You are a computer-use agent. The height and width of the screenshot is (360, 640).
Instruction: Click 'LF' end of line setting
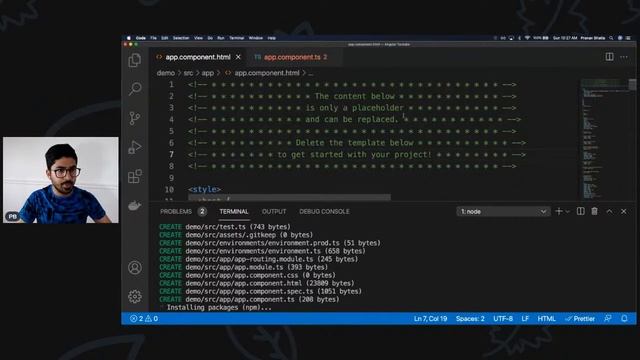(x=525, y=318)
